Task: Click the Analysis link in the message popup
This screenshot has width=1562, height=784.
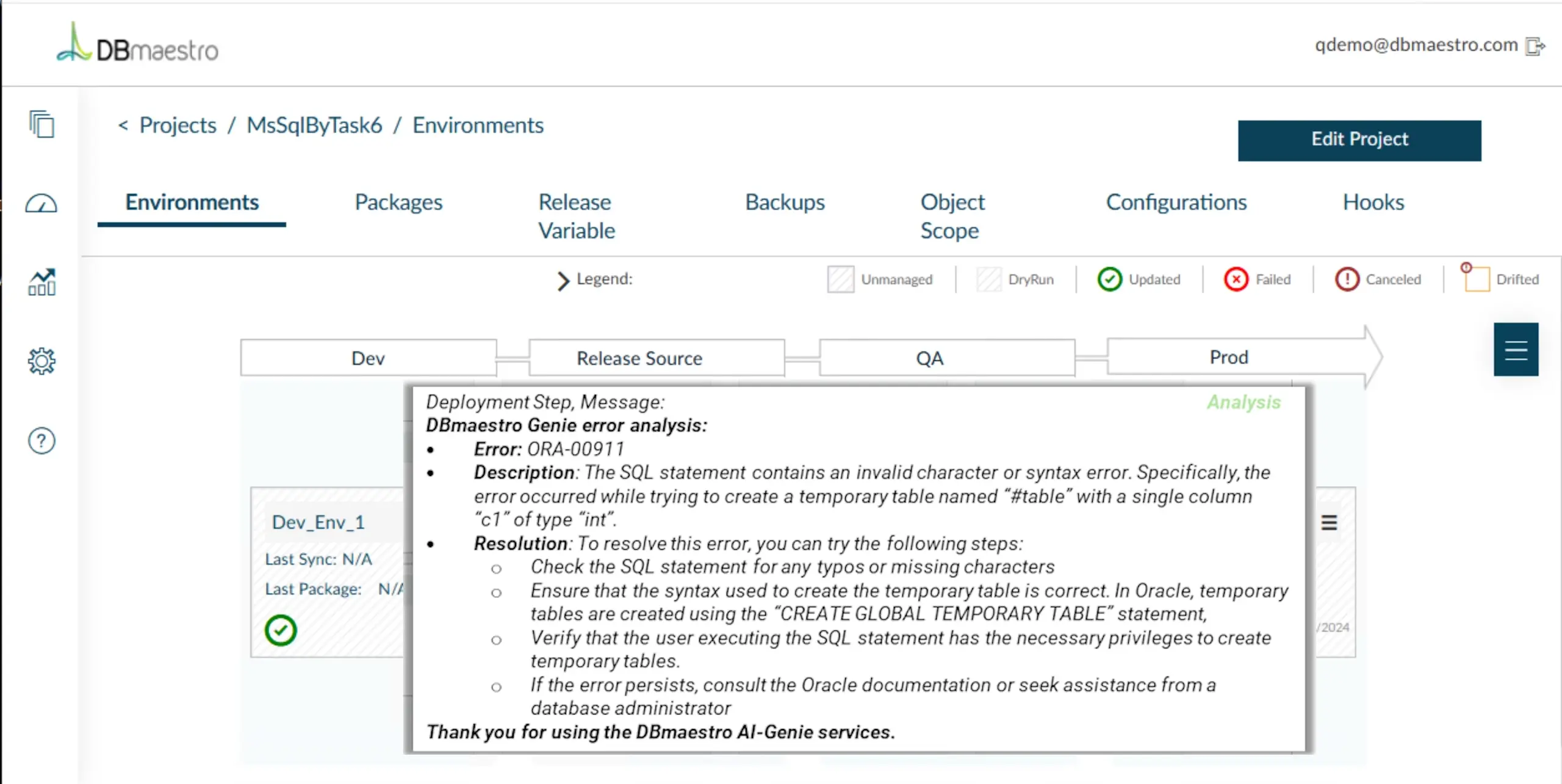Action: [x=1243, y=402]
